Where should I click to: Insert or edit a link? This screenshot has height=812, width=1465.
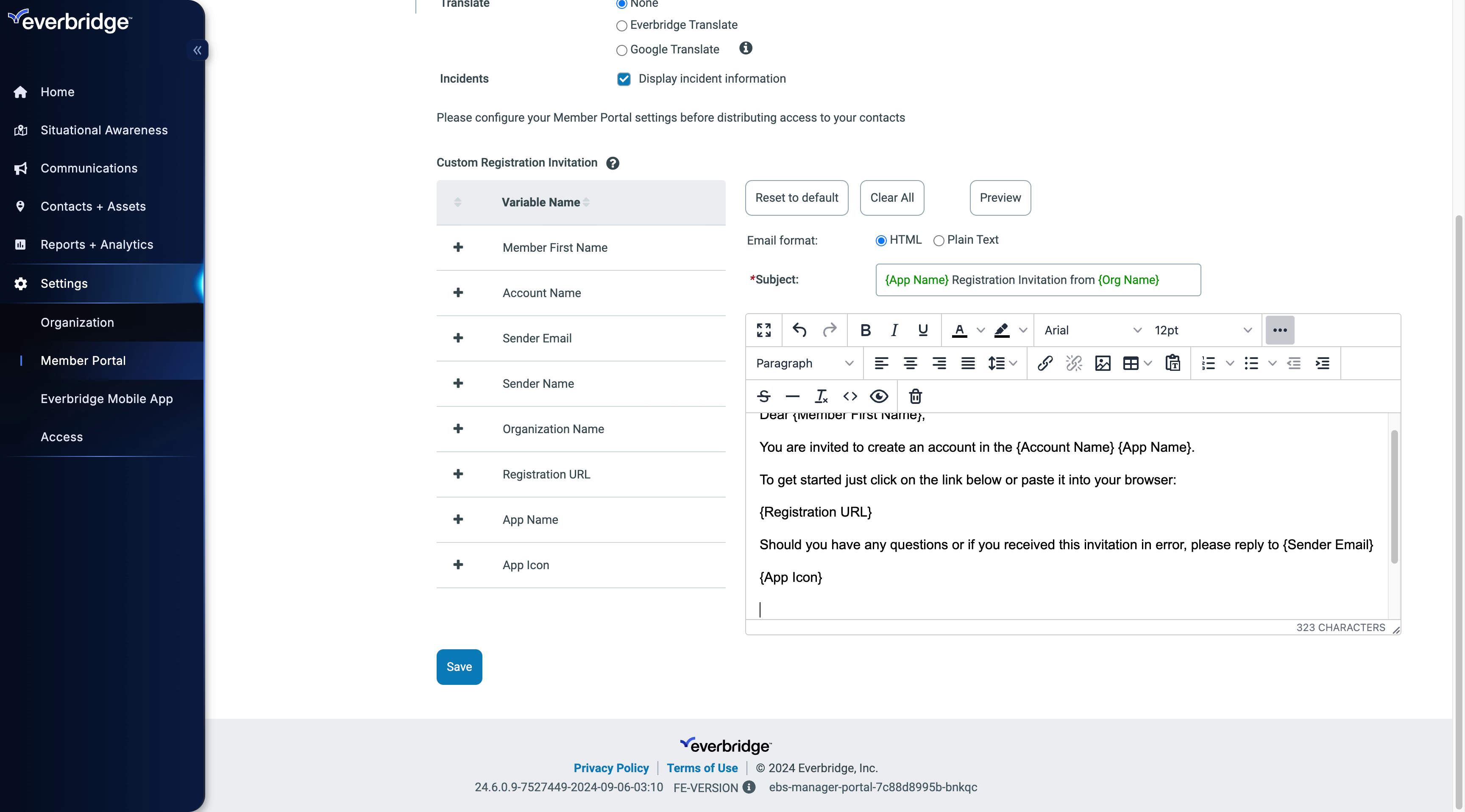[1045, 363]
